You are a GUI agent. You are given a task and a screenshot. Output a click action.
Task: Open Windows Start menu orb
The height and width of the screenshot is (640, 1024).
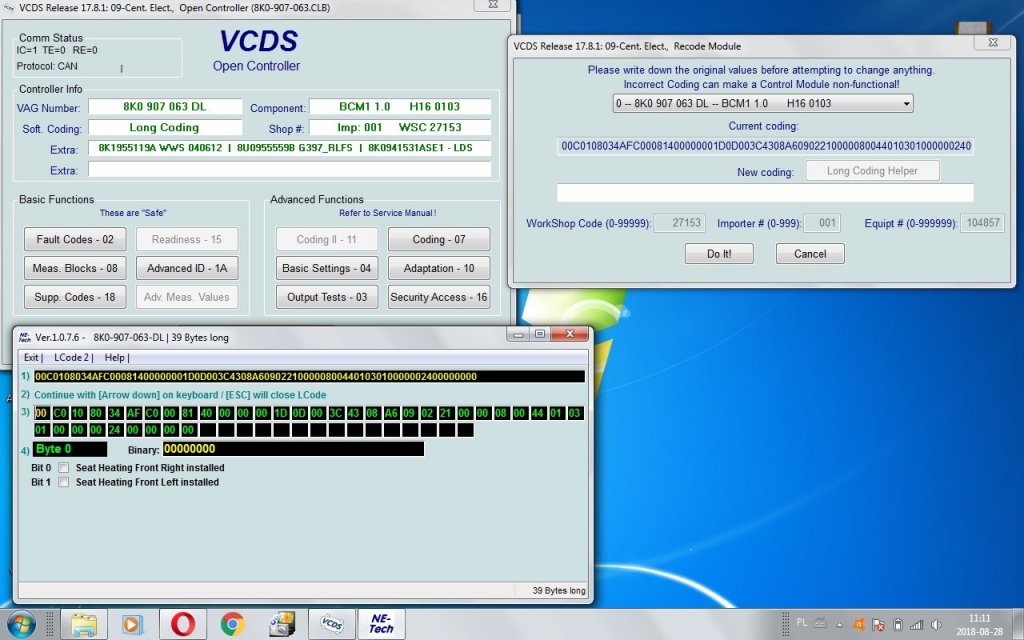coord(21,624)
